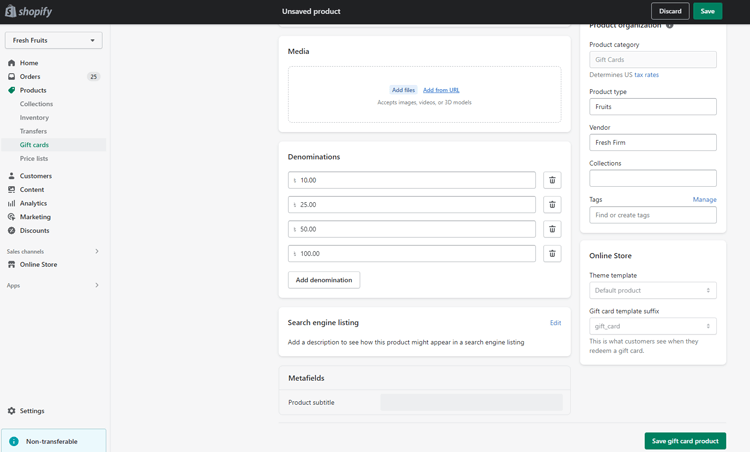Open Analytics in the sidebar
Screen dimensions: 750x452
tap(33, 203)
